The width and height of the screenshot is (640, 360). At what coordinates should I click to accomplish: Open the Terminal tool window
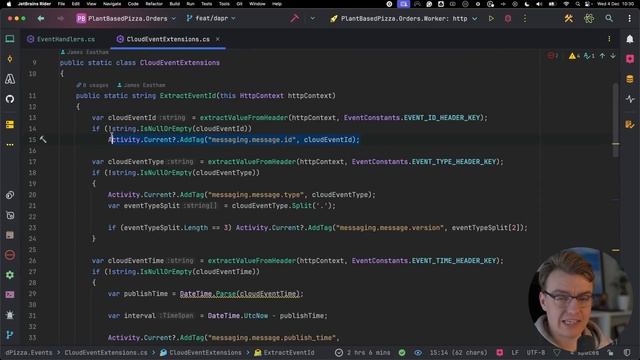tap(10, 294)
